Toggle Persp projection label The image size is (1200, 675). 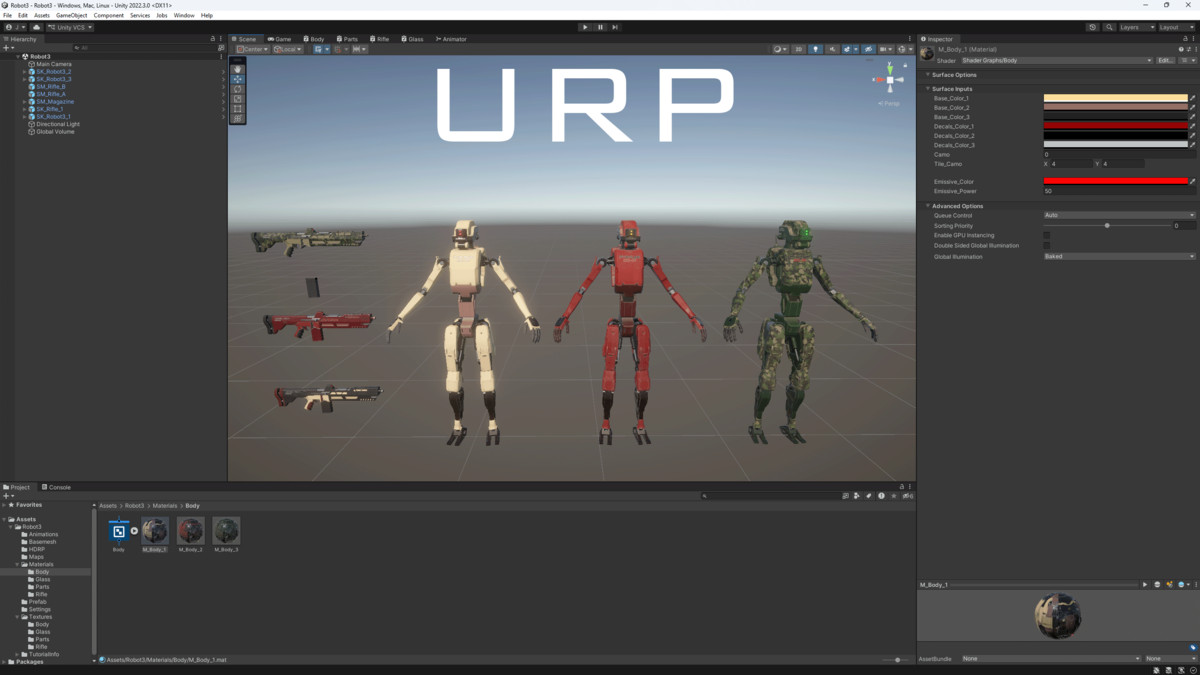tap(889, 103)
